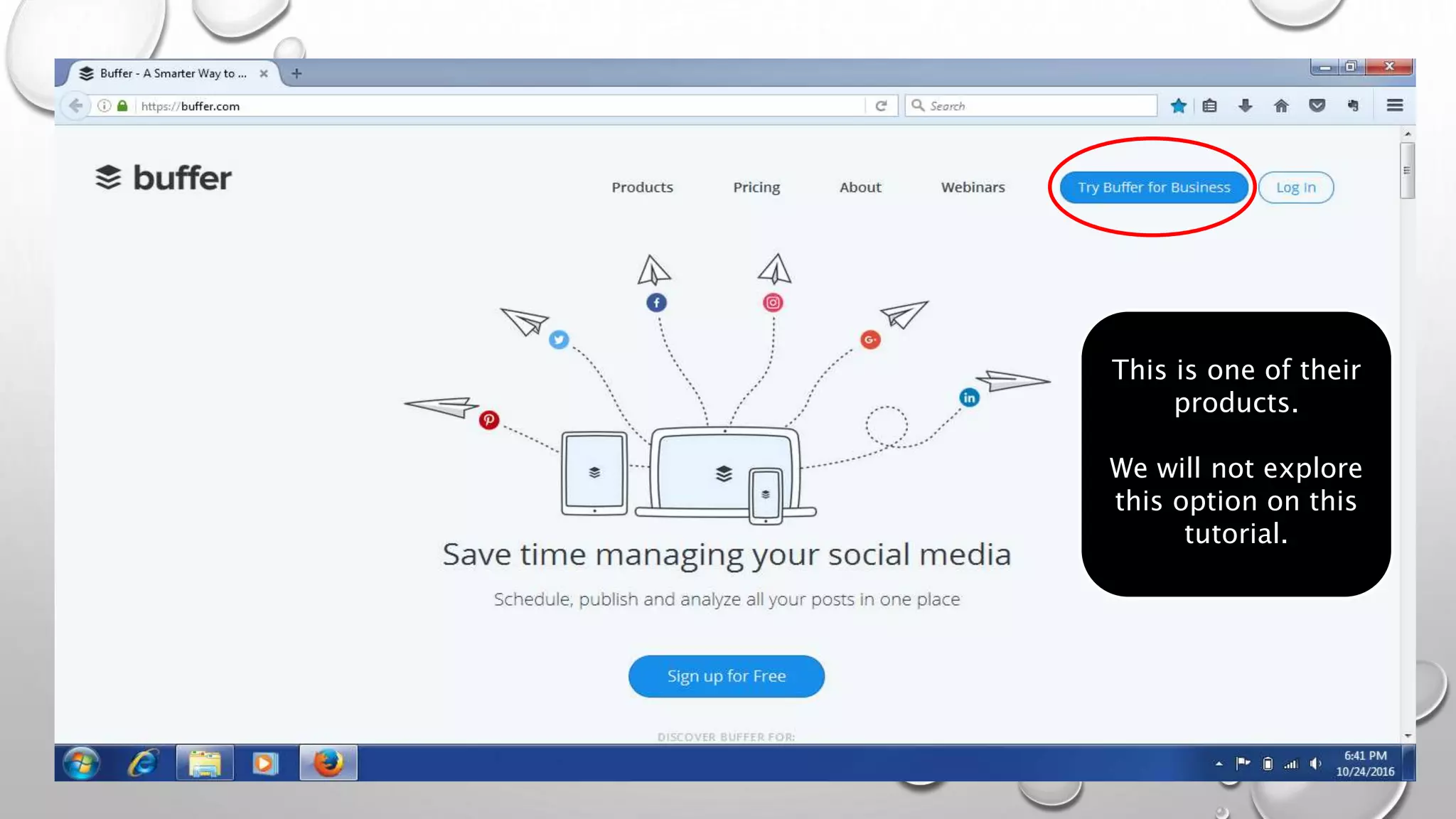This screenshot has height=819, width=1456.
Task: Click the Log In button
Action: pyautogui.click(x=1295, y=188)
